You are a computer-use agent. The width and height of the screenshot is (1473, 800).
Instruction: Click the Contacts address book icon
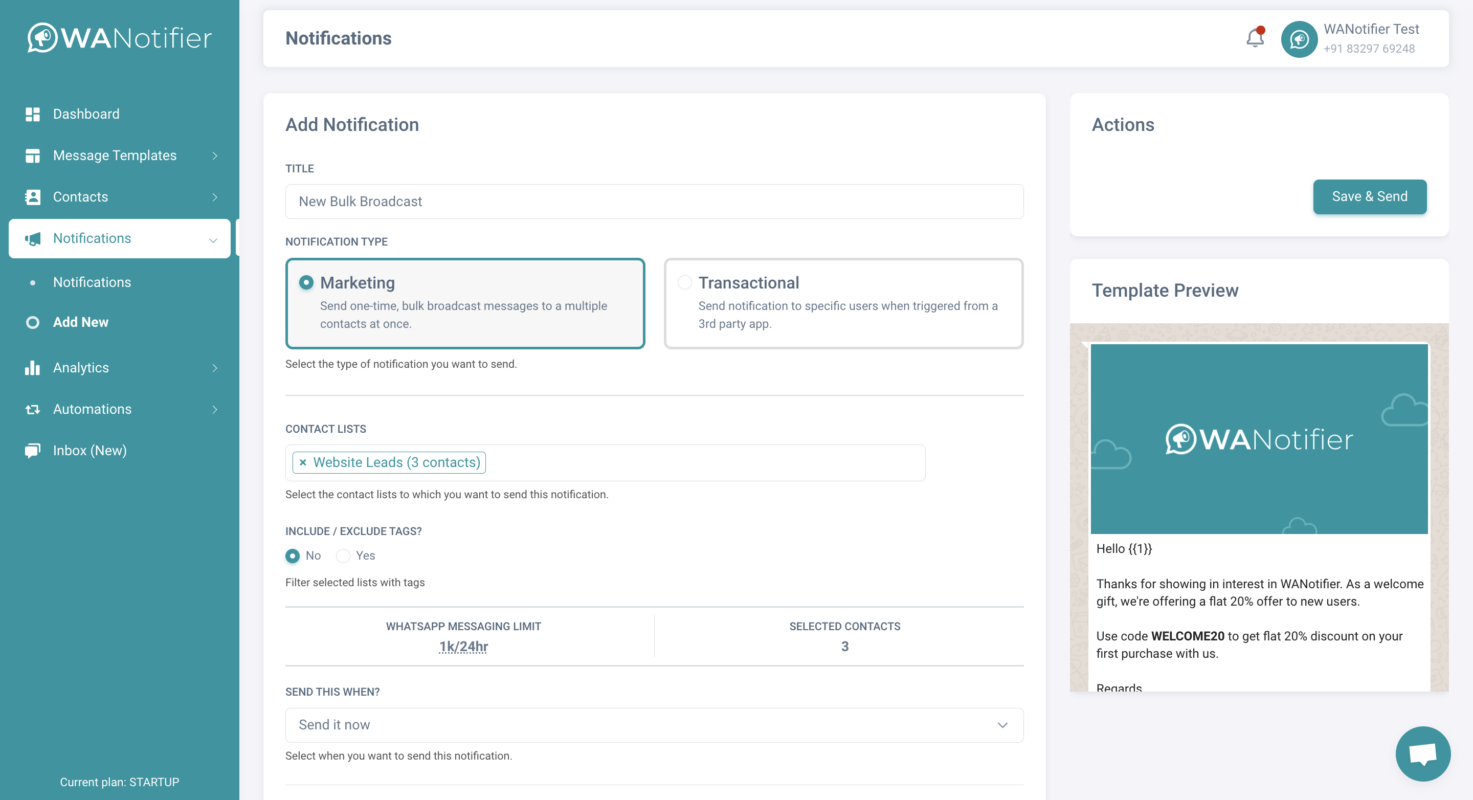(33, 197)
